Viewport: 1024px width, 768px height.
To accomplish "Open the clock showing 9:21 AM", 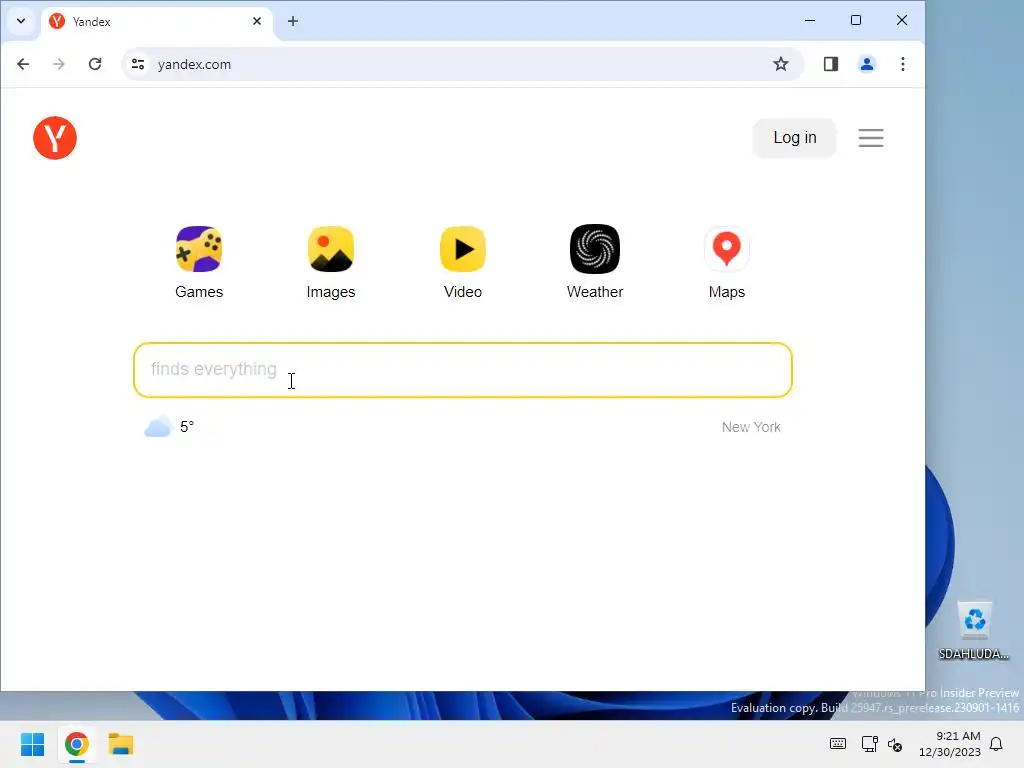I will pos(950,744).
